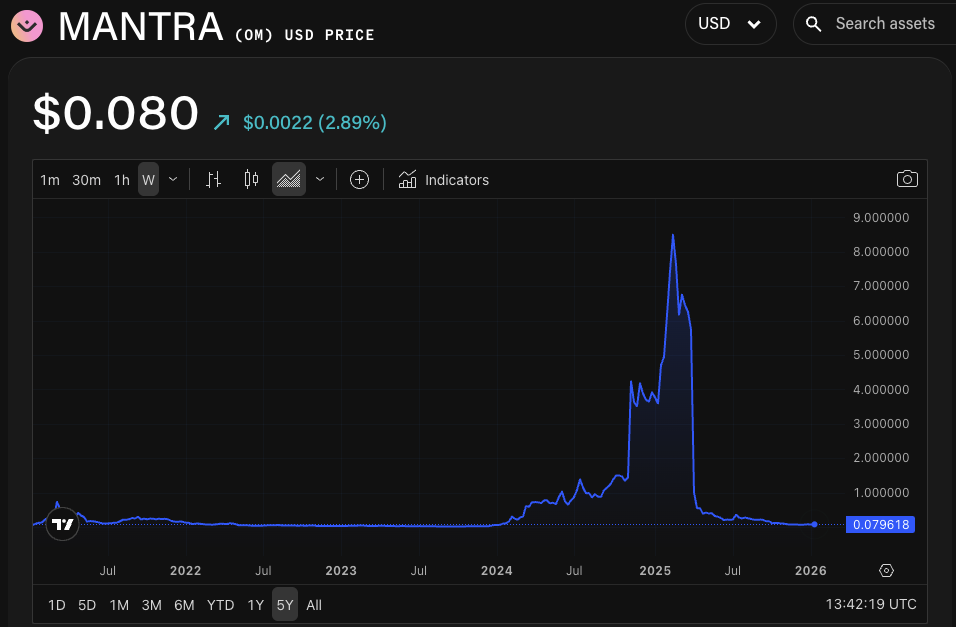The width and height of the screenshot is (956, 627).
Task: Click the search magnifier in Search assets
Action: 812,22
